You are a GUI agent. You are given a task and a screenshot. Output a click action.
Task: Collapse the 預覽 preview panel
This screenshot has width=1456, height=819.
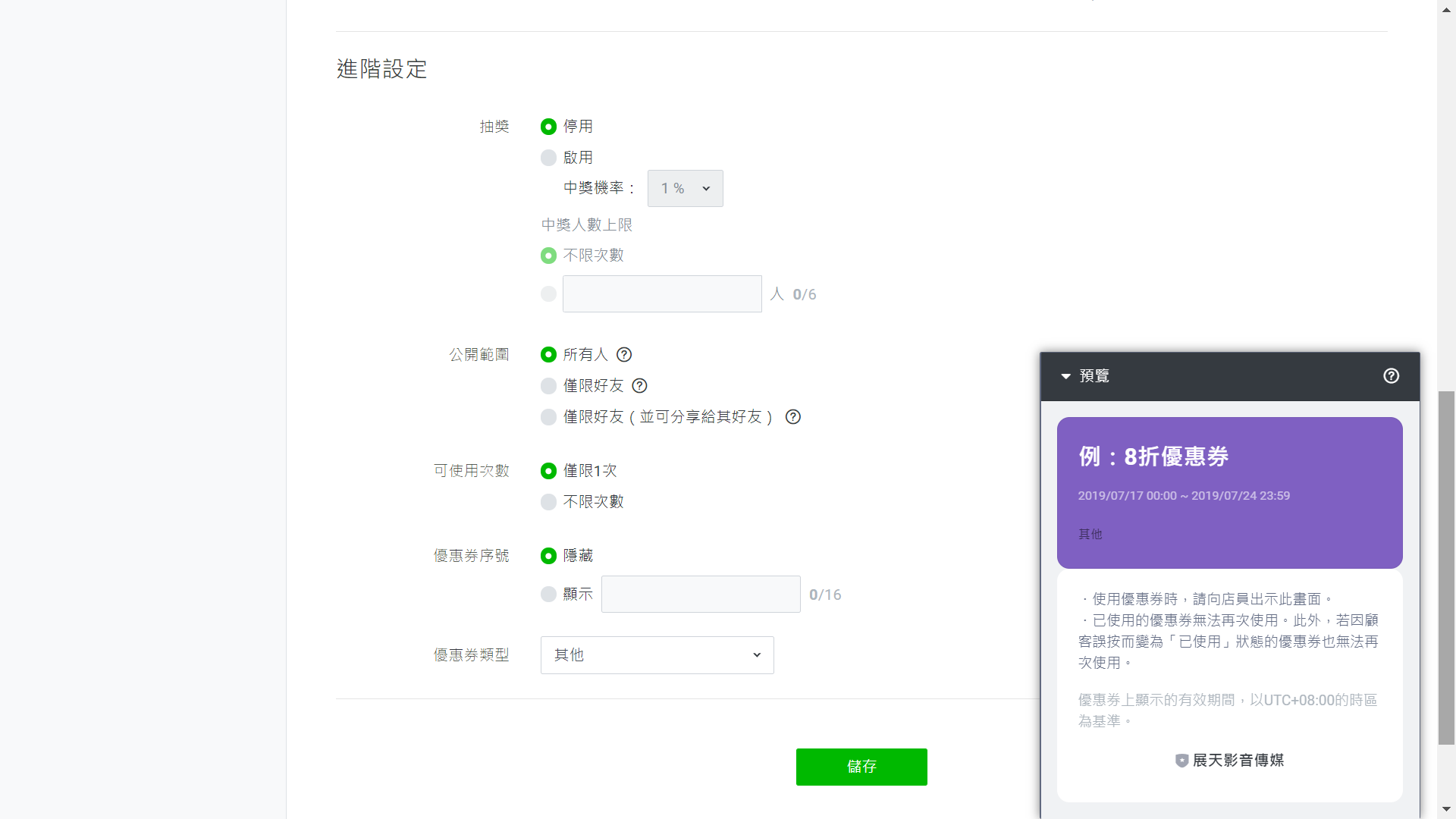1065,376
